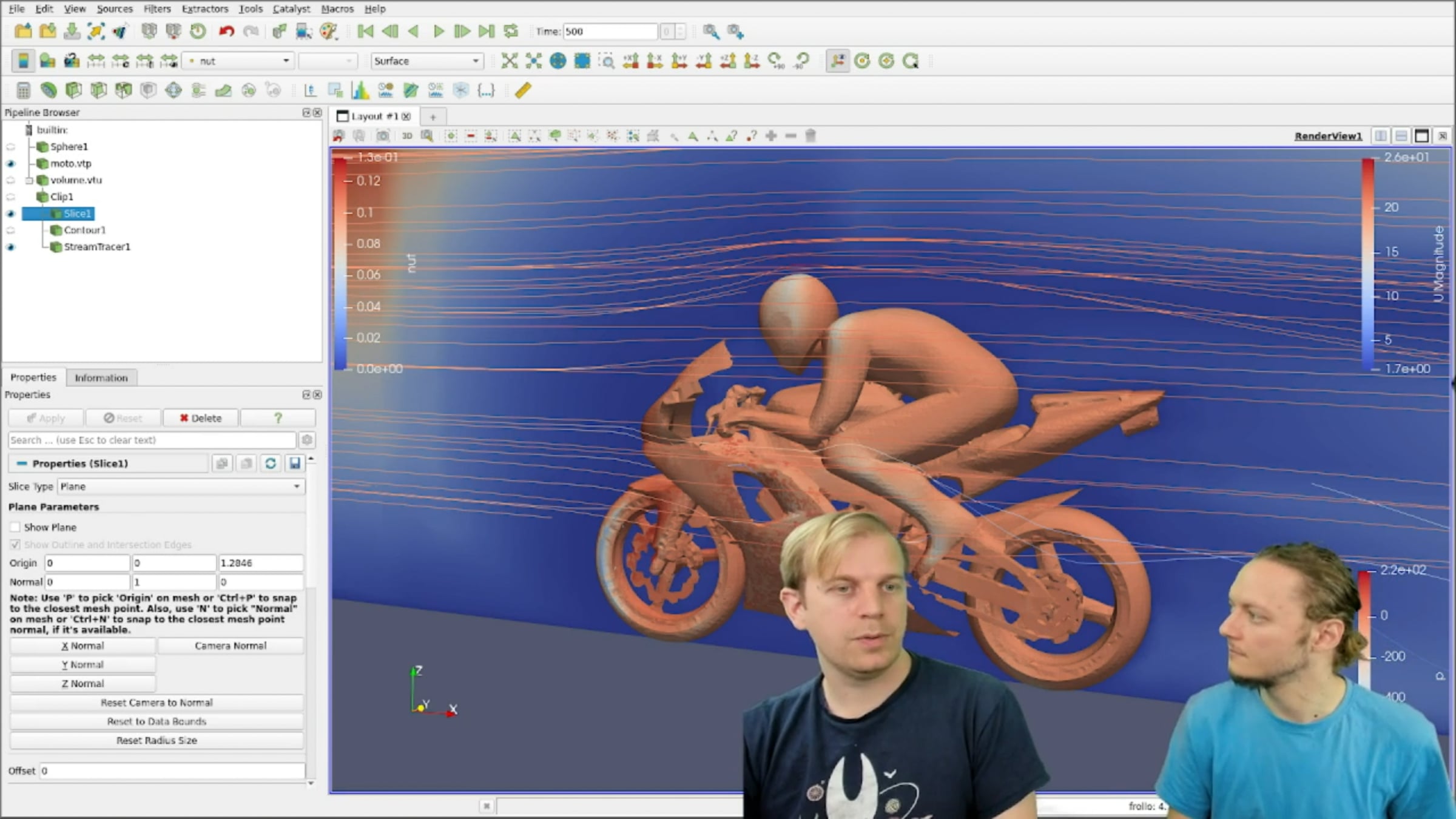Click Zoom to Data icon
This screenshot has width=1456, height=819.
533,61
